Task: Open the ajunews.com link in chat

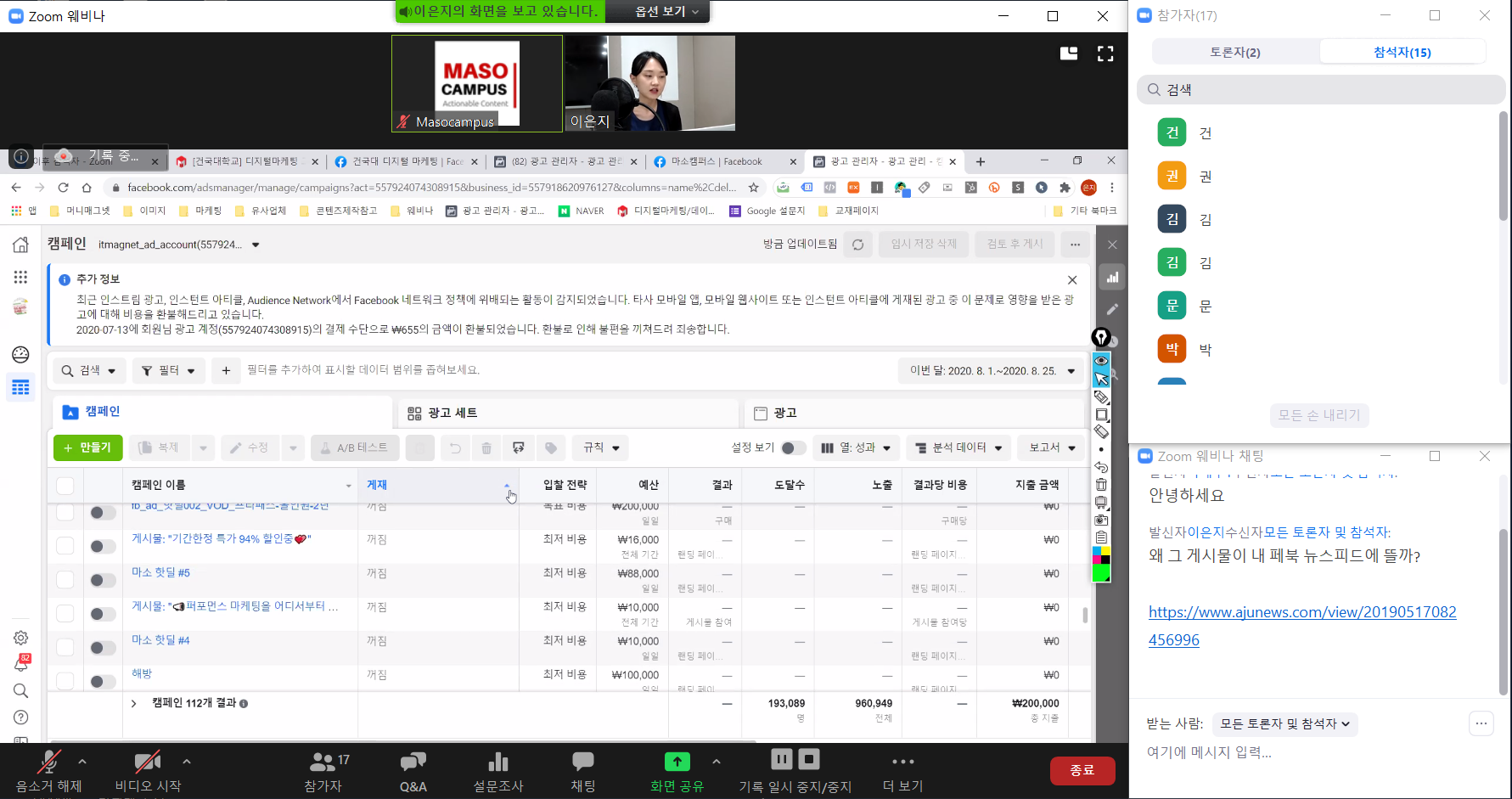Action: (x=1301, y=612)
